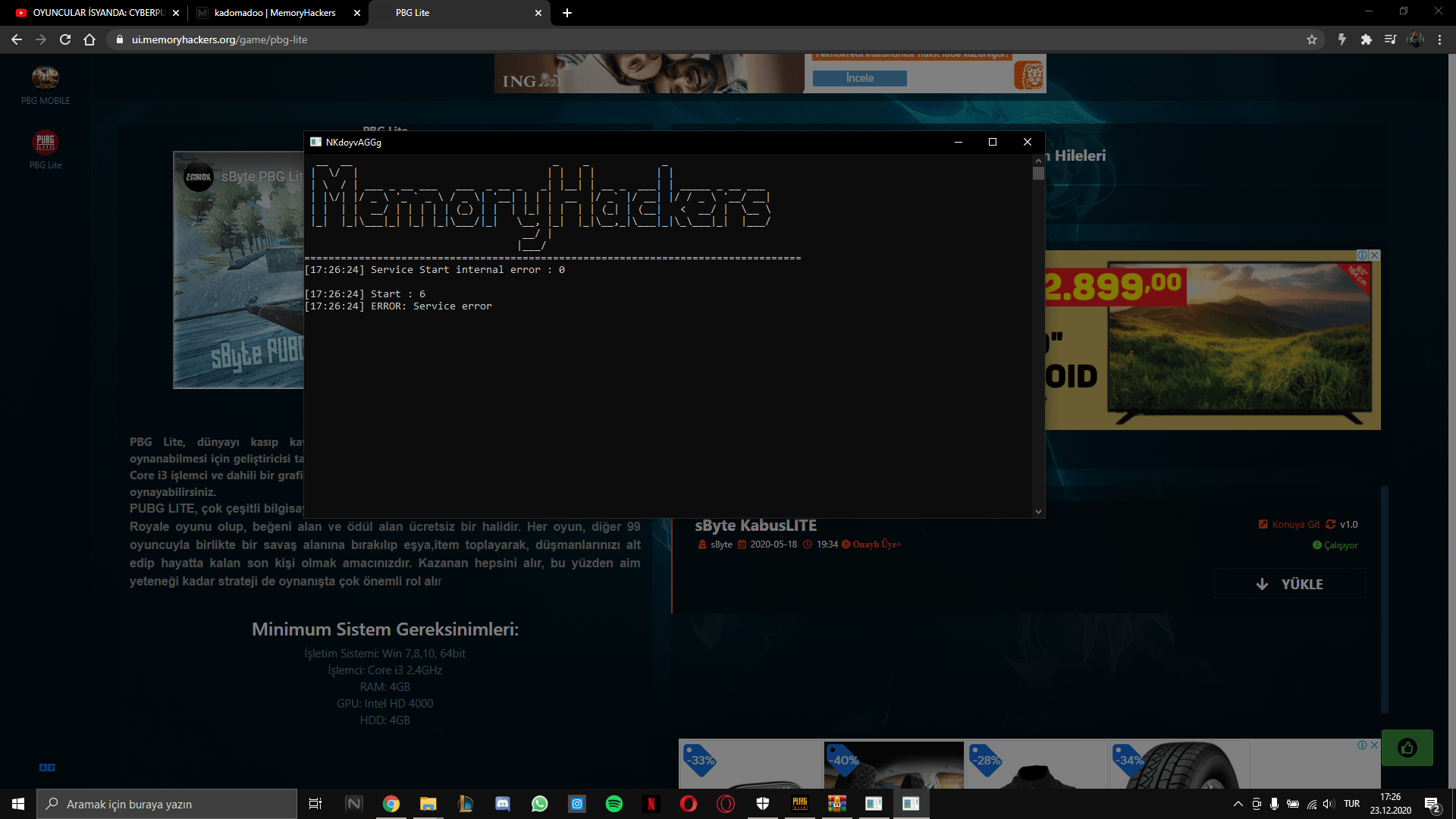Click the sByte PBG Lite video thumbnail
Image resolution: width=1456 pixels, height=819 pixels.
239,270
